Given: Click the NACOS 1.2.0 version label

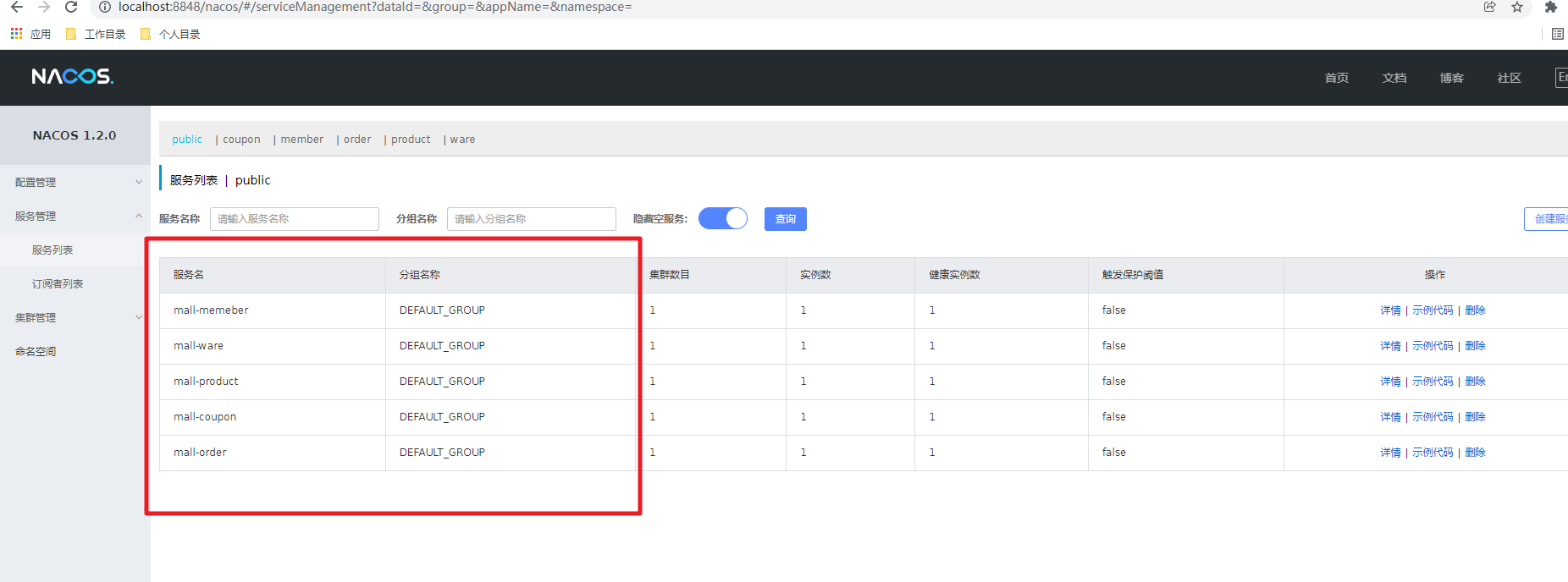Looking at the screenshot, I should (x=75, y=135).
